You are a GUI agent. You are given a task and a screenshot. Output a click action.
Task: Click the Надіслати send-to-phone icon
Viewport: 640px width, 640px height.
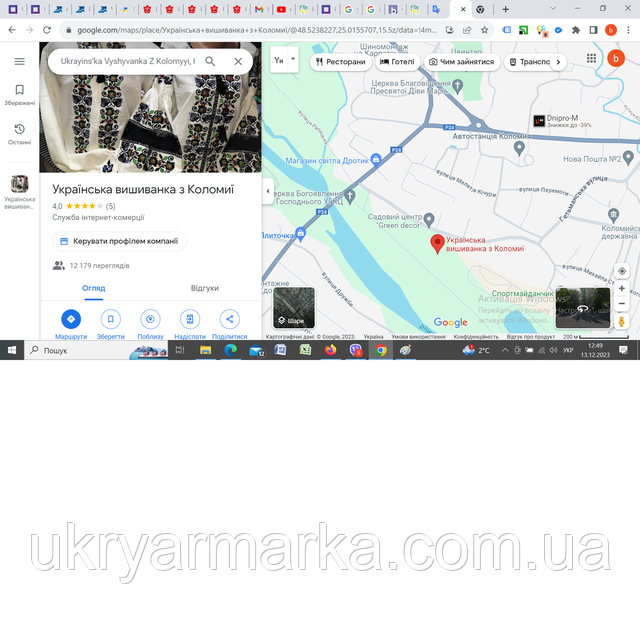190,319
